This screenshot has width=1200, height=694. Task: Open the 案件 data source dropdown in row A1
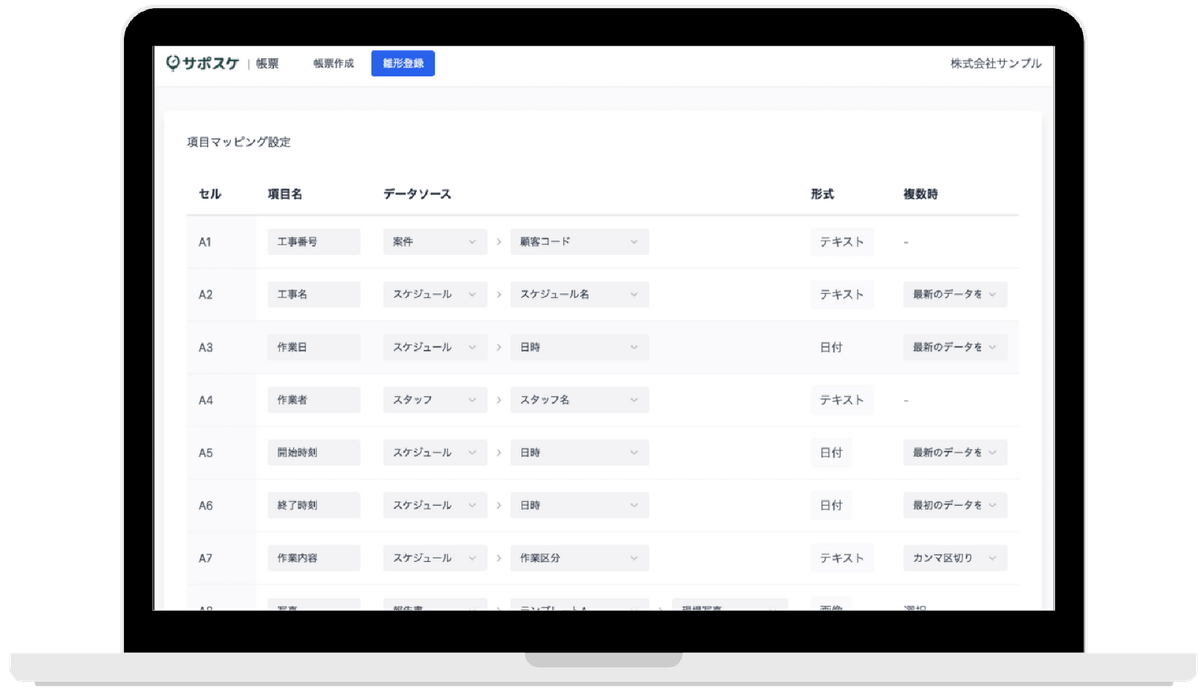coord(434,242)
